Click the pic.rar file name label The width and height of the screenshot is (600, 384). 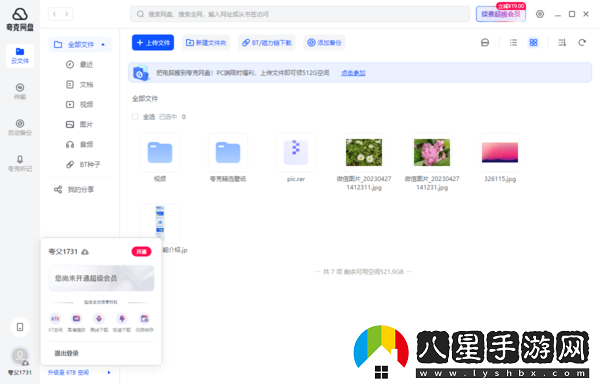(x=296, y=179)
